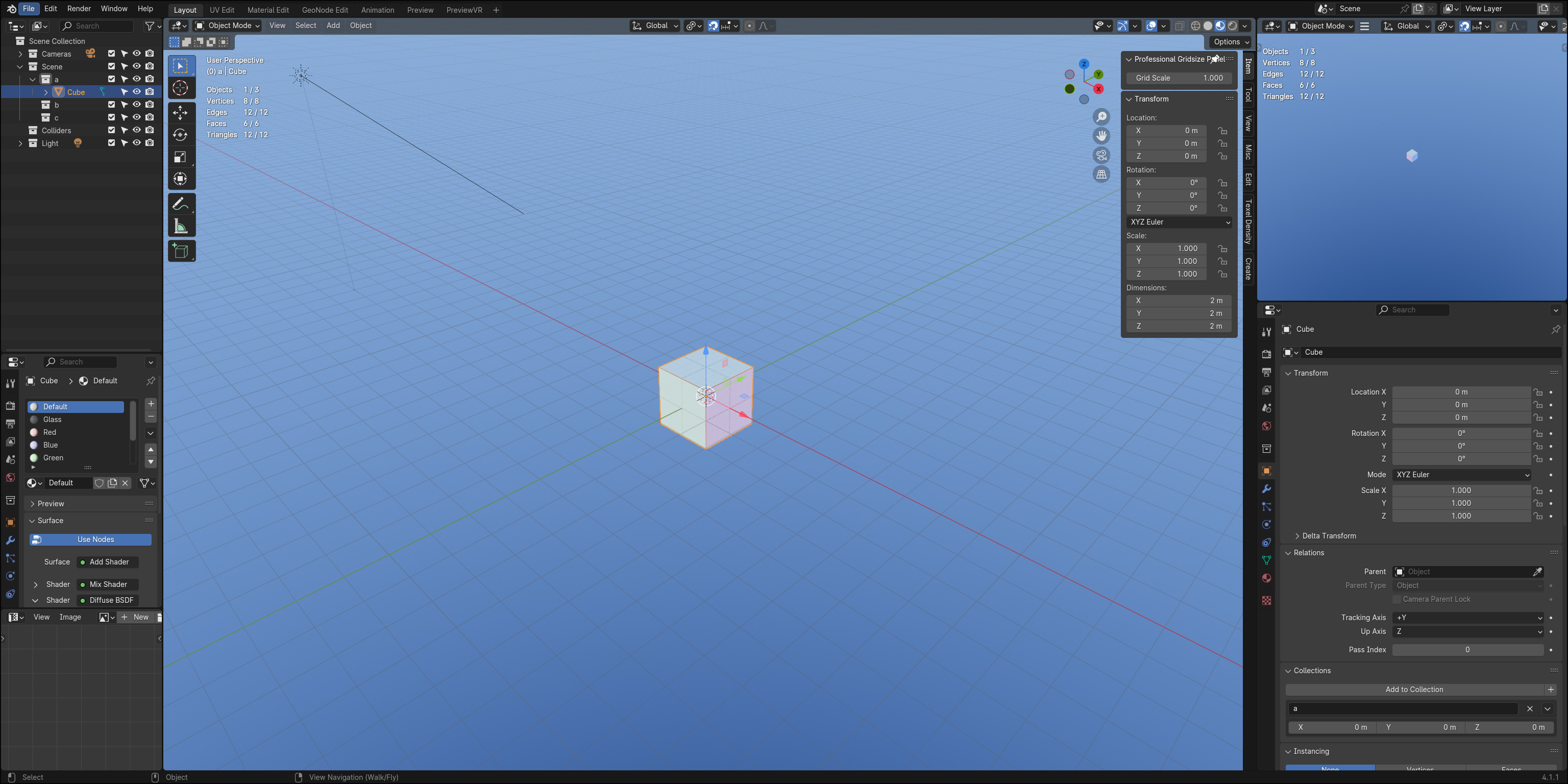This screenshot has height=784, width=1568.
Task: Select the Transform tool
Action: pos(180,179)
